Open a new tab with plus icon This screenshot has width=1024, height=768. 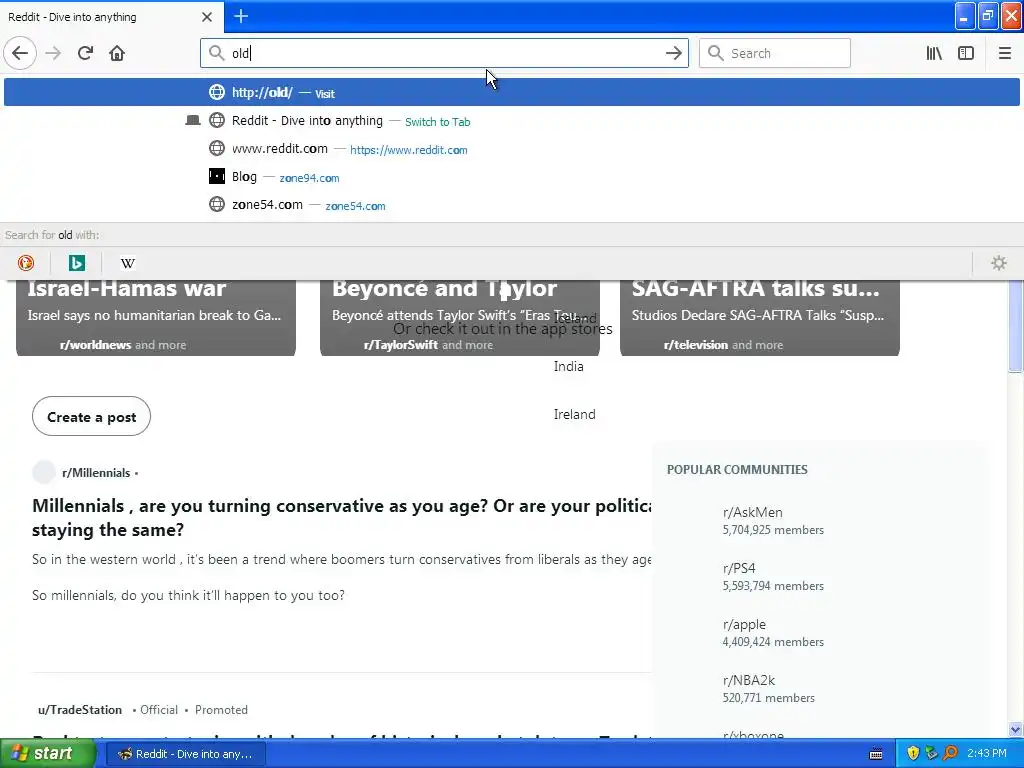point(241,16)
